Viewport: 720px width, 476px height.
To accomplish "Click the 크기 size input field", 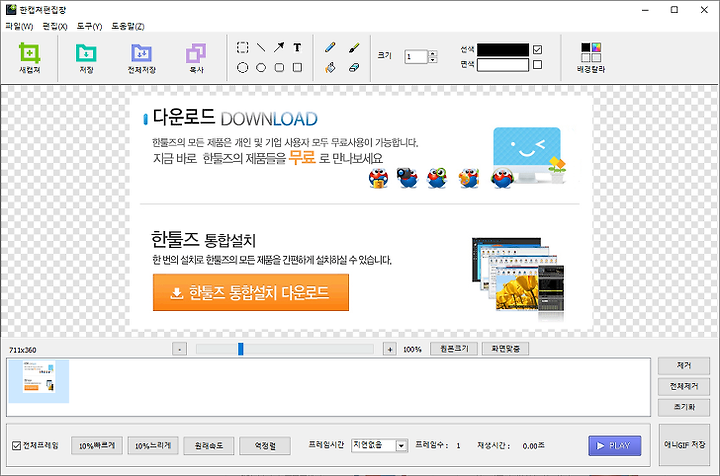I will [416, 56].
